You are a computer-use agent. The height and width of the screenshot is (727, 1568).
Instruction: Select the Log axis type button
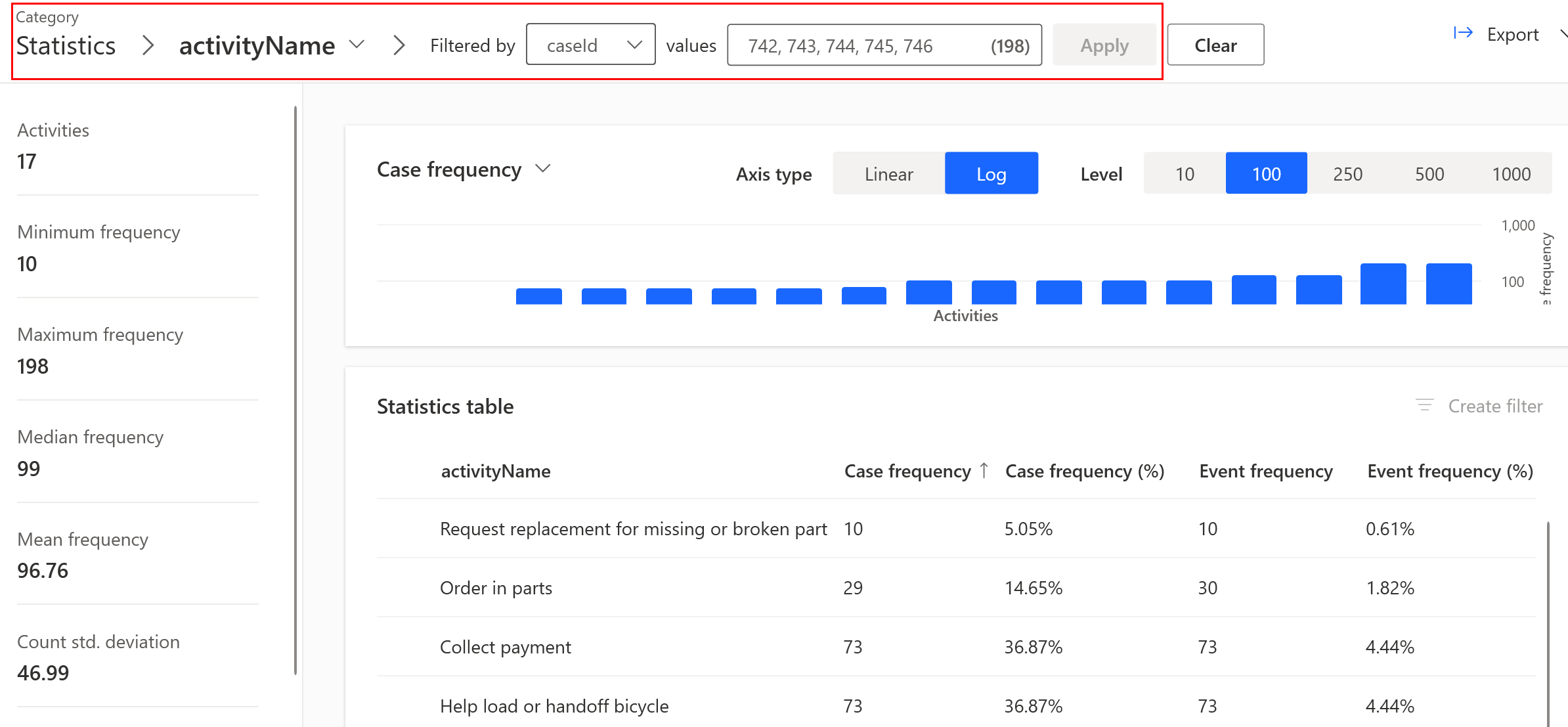[991, 173]
